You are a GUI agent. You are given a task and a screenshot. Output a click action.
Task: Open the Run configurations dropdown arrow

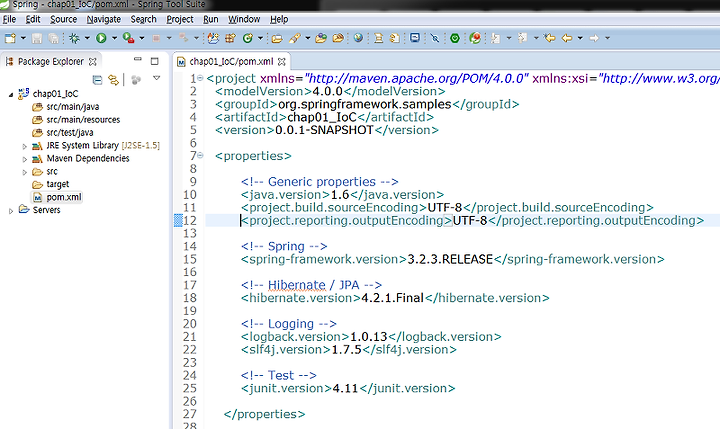pyautogui.click(x=114, y=38)
